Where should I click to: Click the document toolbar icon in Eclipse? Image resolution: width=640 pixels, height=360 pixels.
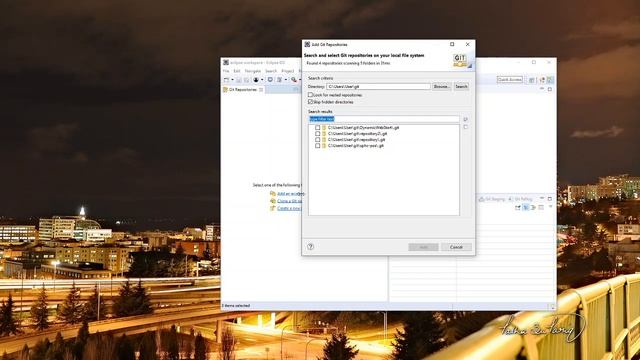[280, 80]
